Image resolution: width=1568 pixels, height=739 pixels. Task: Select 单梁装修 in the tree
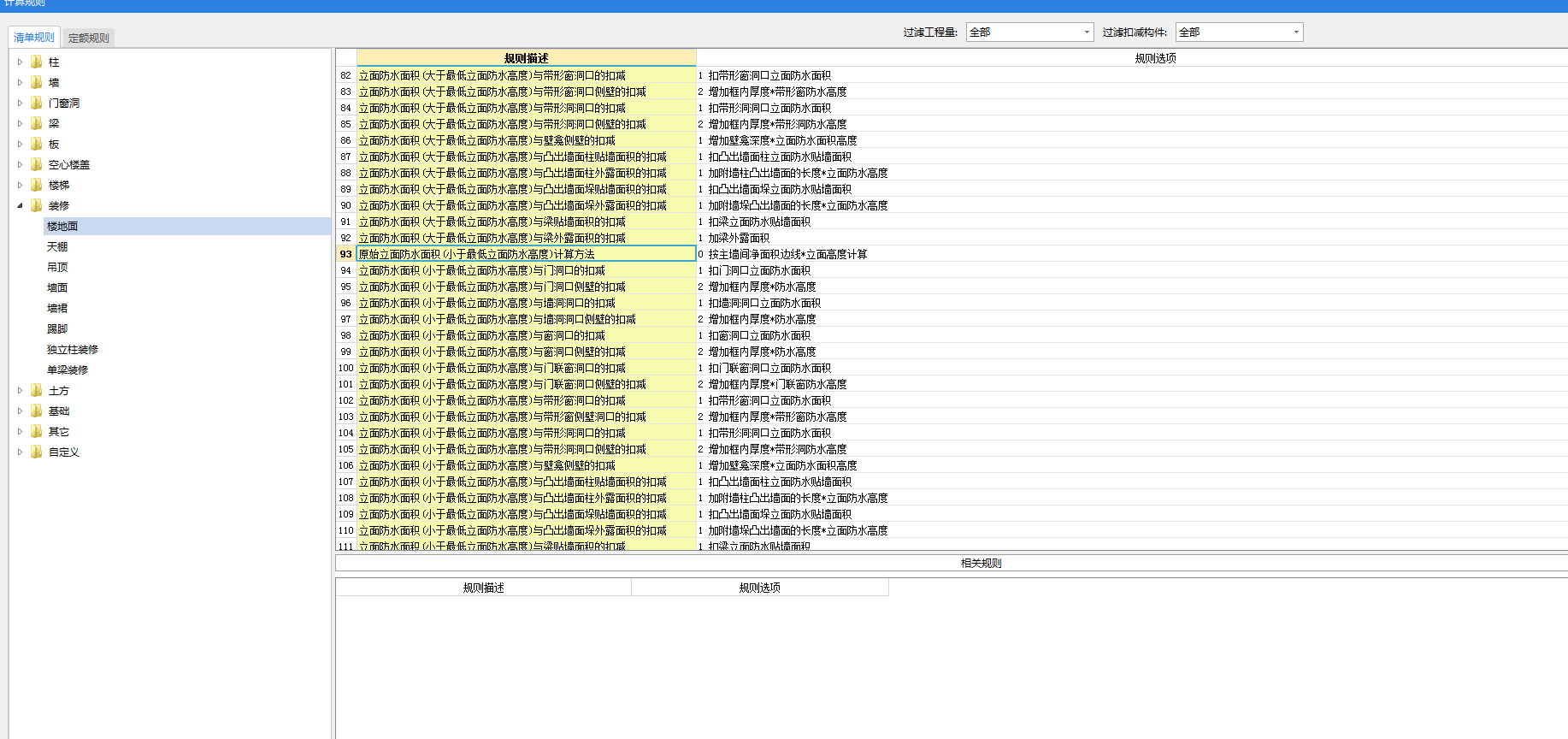coord(68,369)
